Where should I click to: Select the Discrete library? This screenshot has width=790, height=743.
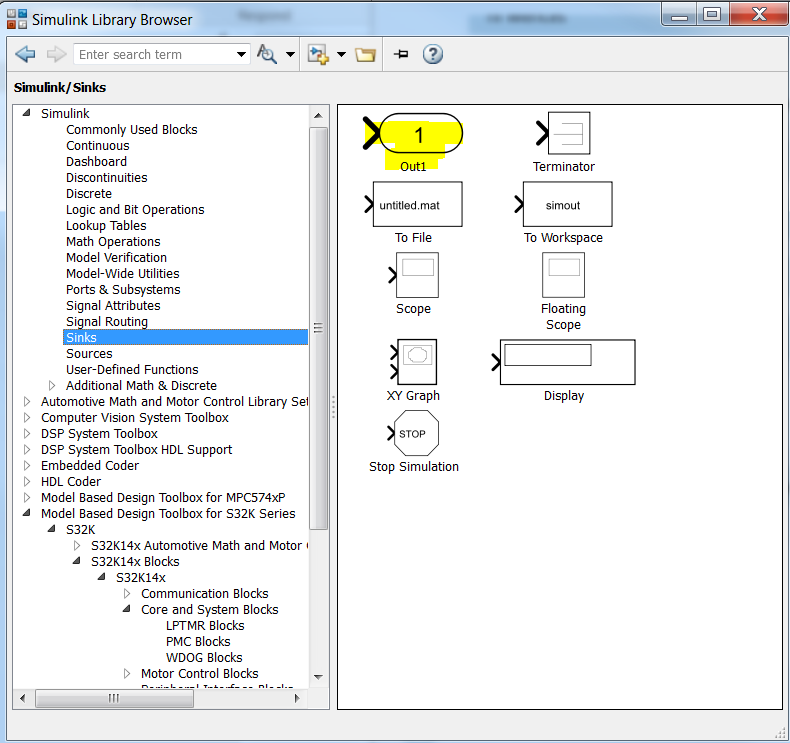(x=89, y=193)
